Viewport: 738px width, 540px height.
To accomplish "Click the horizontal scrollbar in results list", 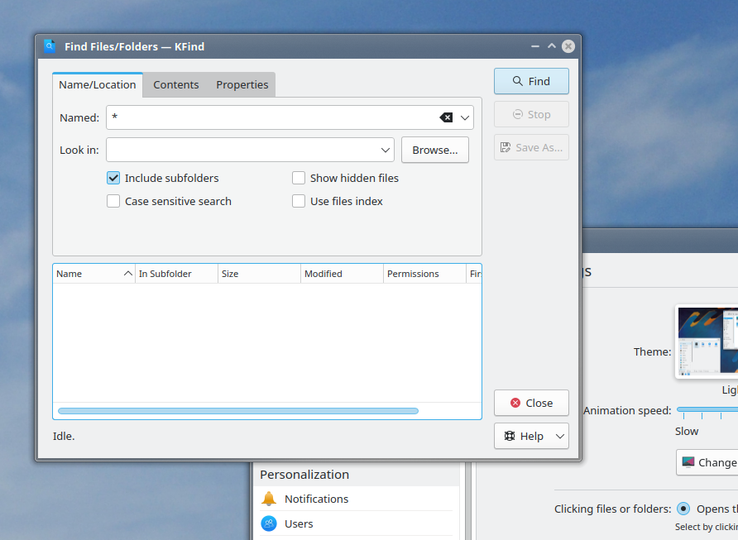I will click(x=238, y=411).
